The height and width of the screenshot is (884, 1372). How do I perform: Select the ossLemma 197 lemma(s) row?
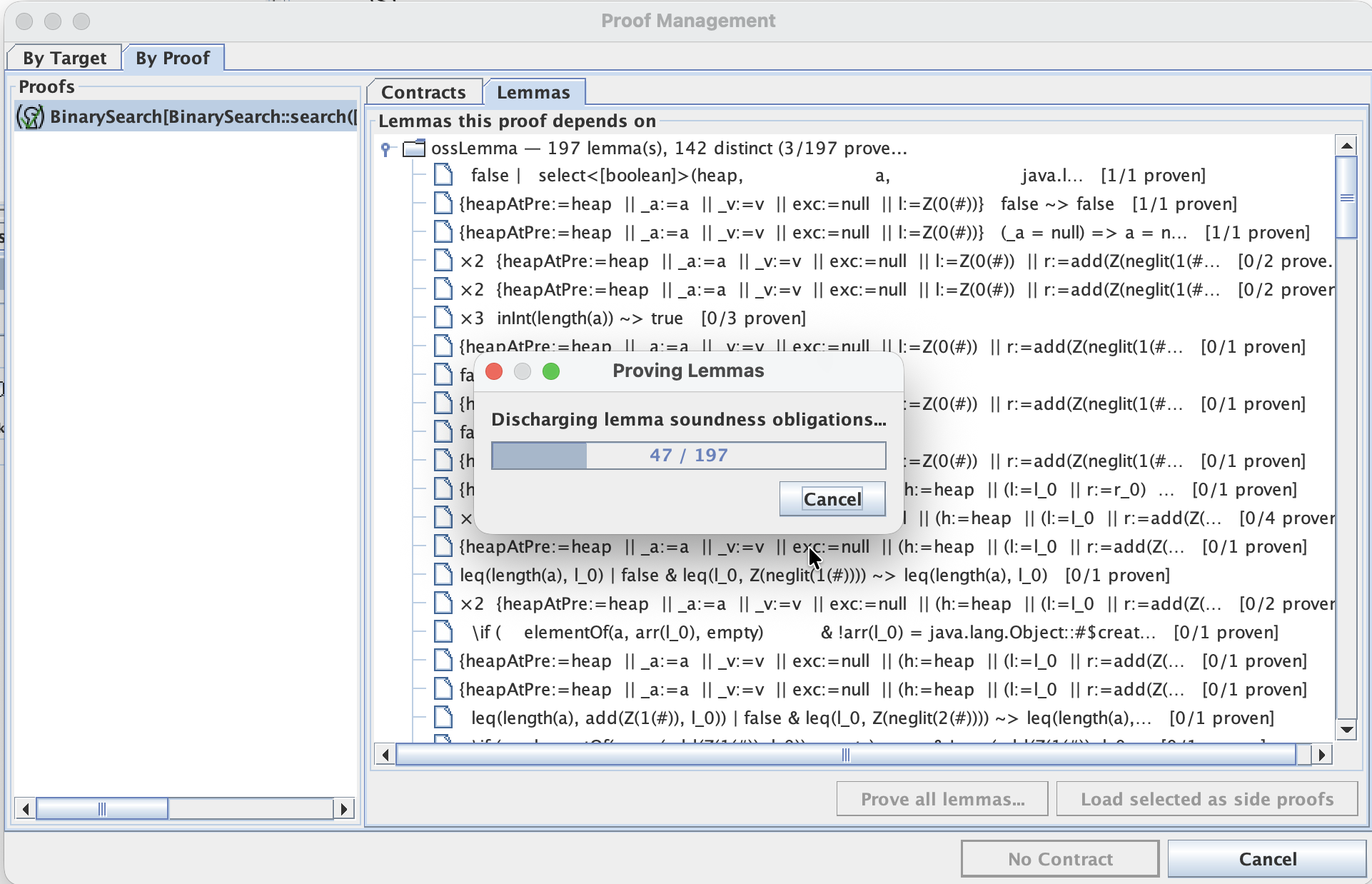pyautogui.click(x=669, y=148)
